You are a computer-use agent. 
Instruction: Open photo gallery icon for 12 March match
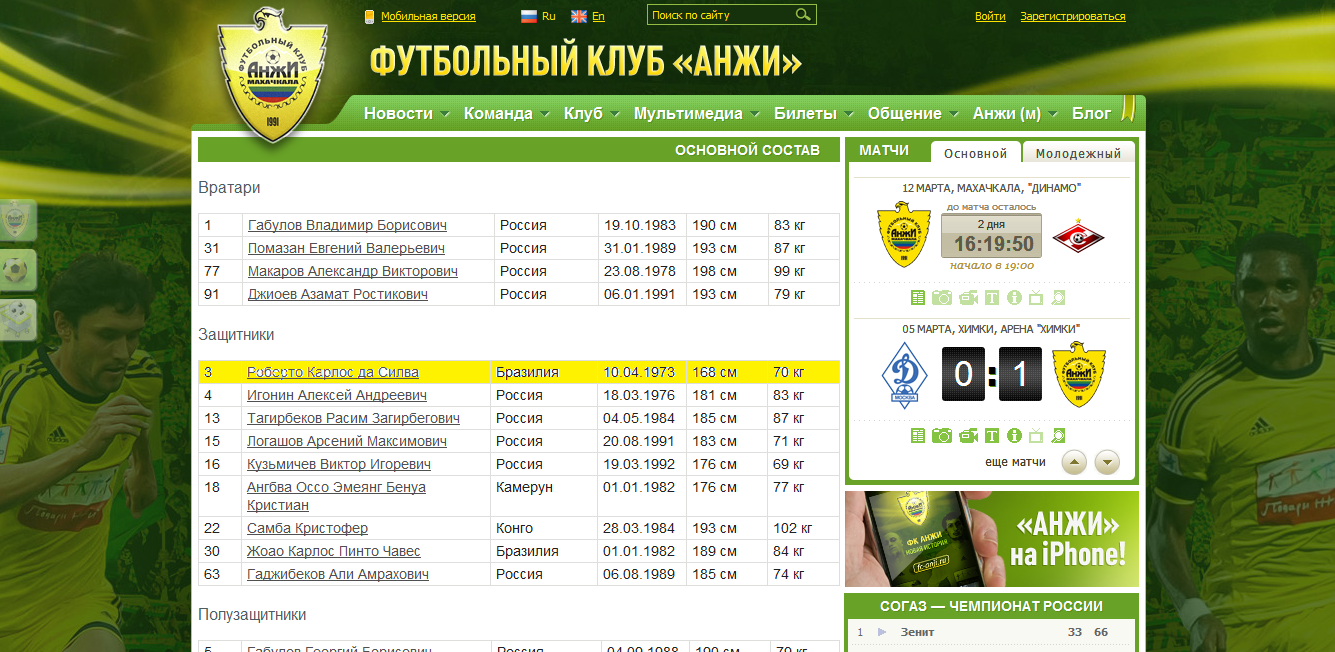coord(942,297)
